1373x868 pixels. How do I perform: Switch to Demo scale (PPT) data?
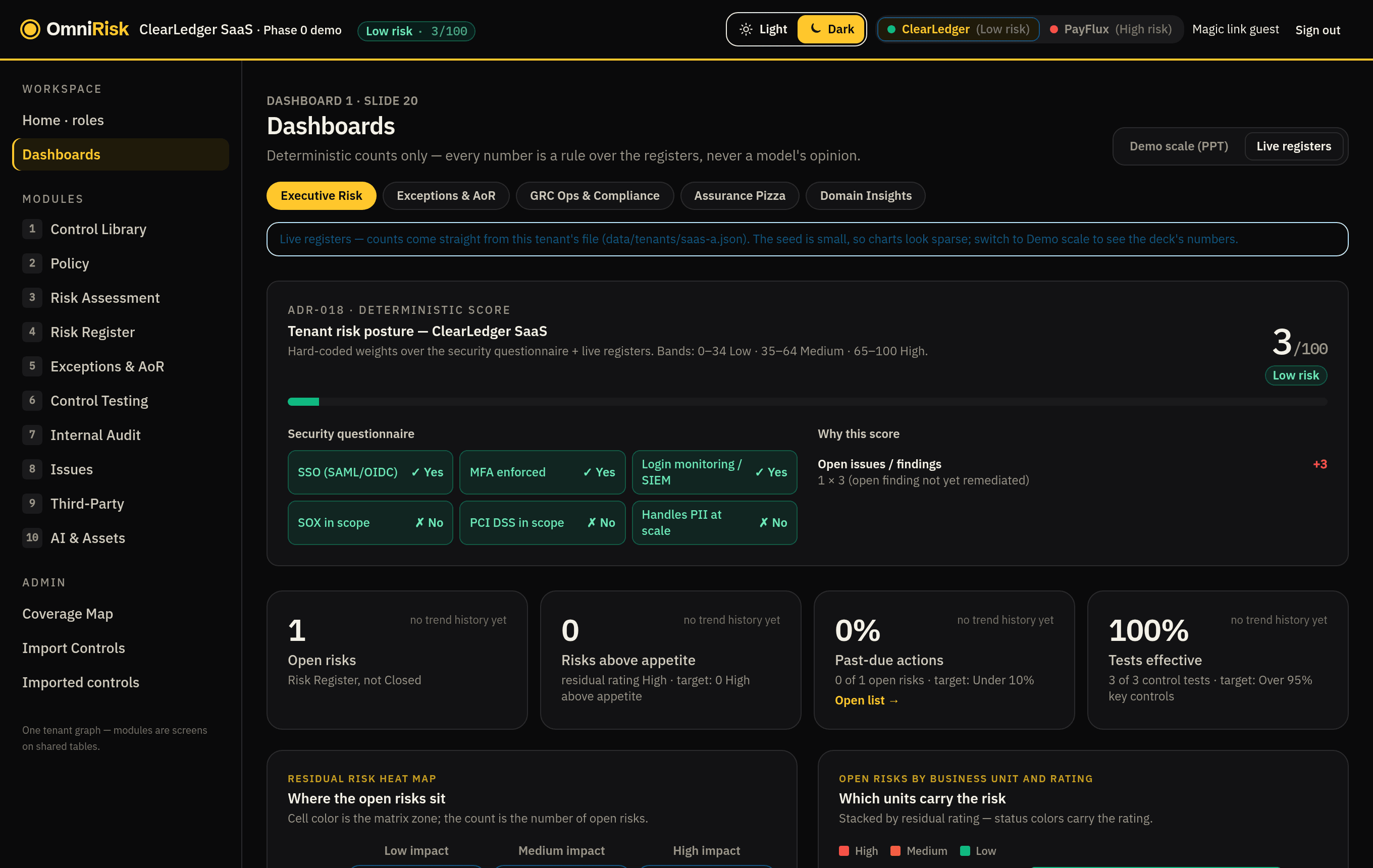(x=1179, y=146)
